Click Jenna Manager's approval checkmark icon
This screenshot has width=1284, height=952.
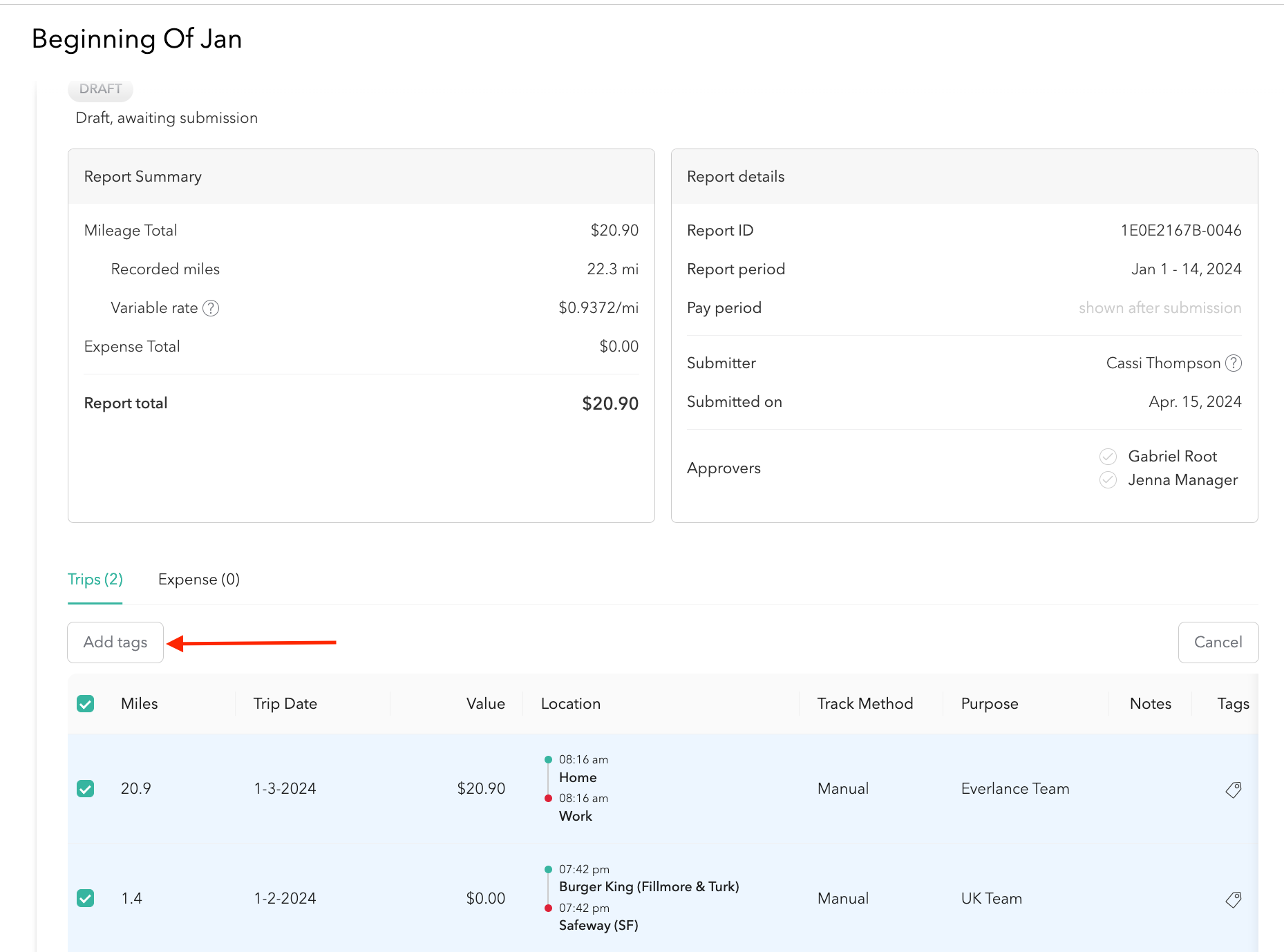1107,479
